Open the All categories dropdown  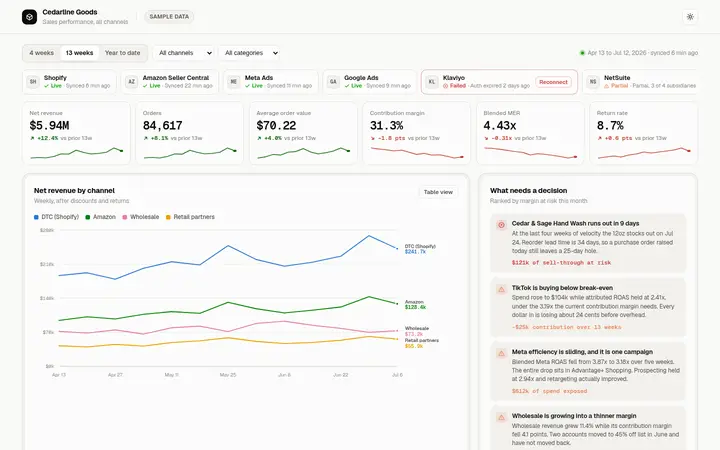point(250,53)
